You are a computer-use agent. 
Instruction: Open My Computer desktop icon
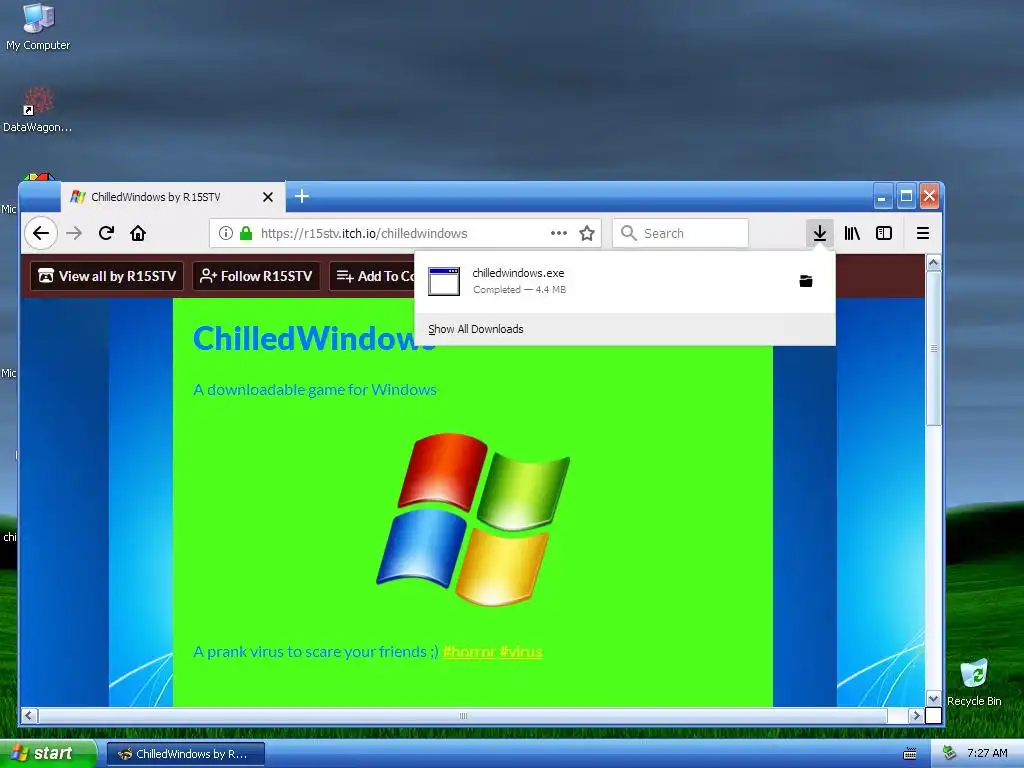pyautogui.click(x=38, y=26)
